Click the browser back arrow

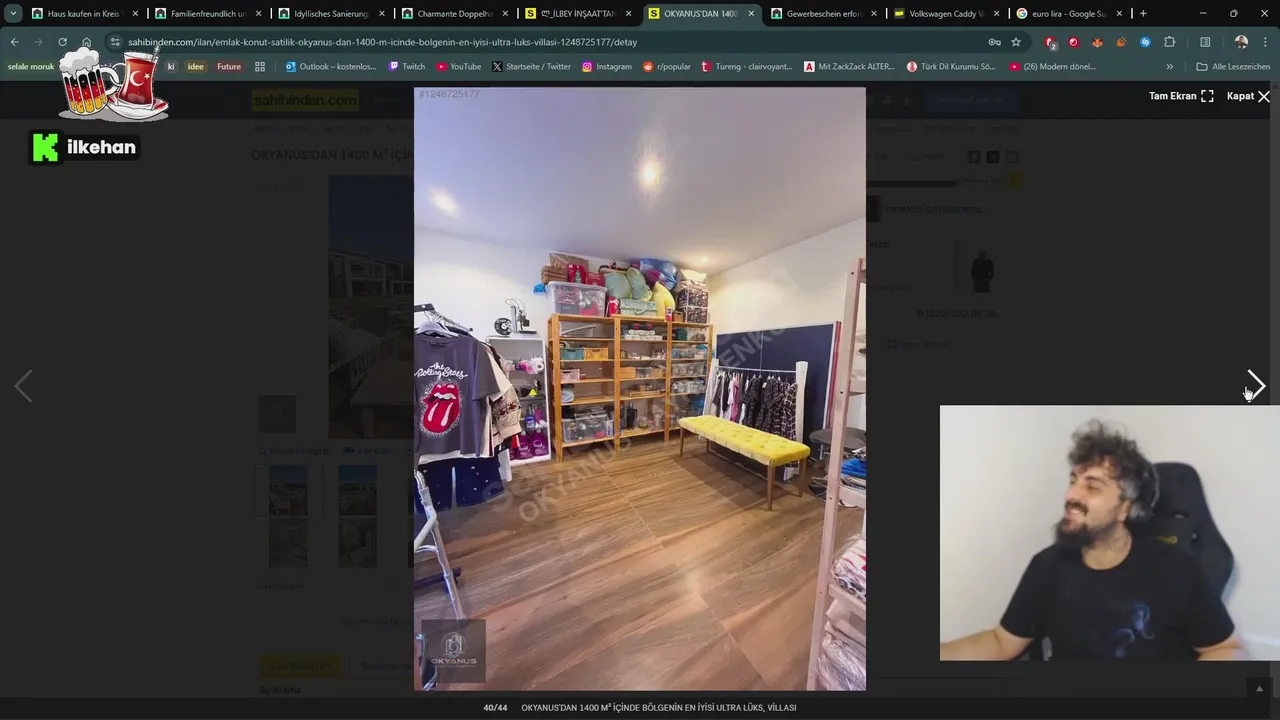14,42
